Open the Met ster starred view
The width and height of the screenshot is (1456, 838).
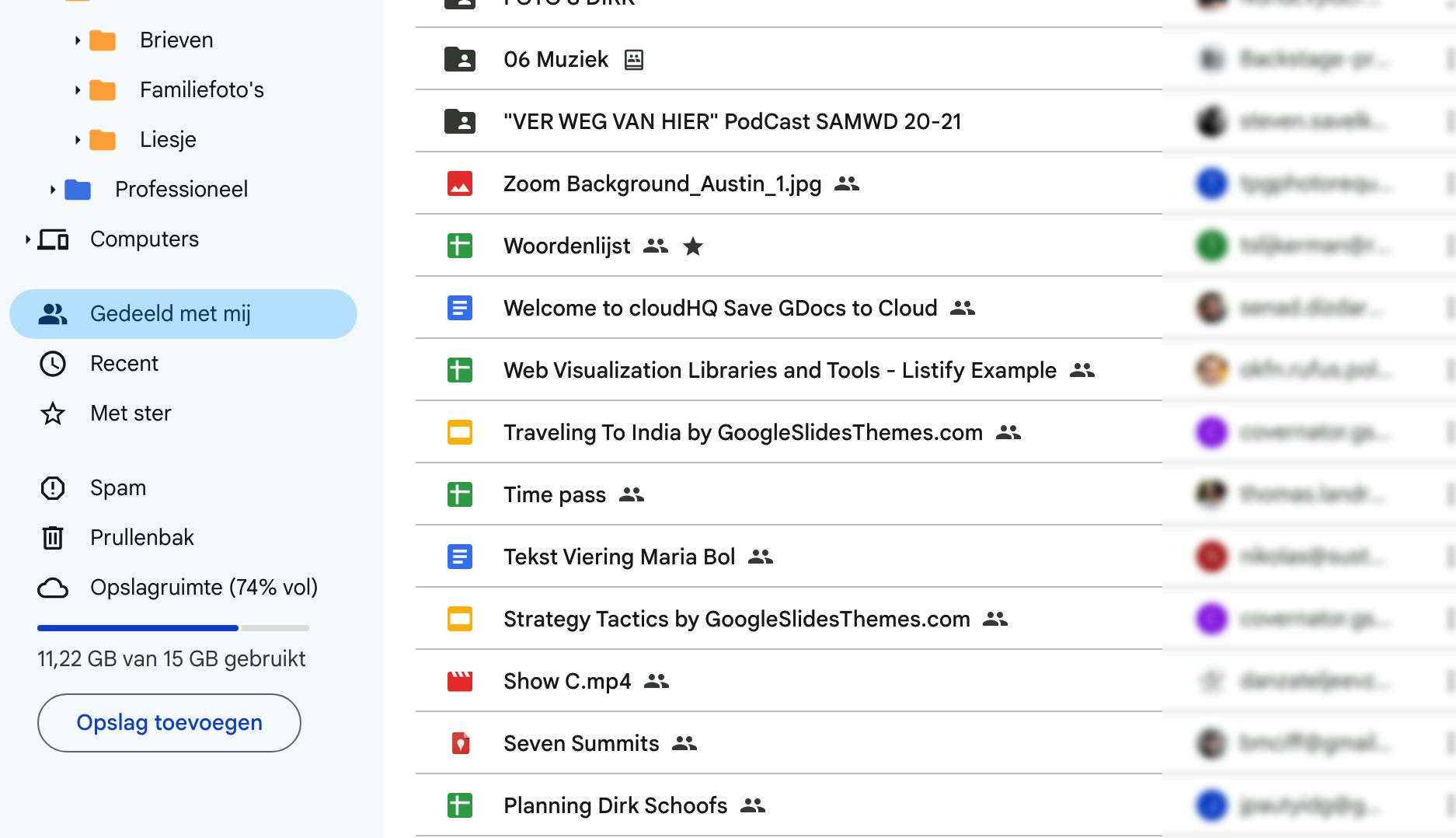pyautogui.click(x=130, y=414)
